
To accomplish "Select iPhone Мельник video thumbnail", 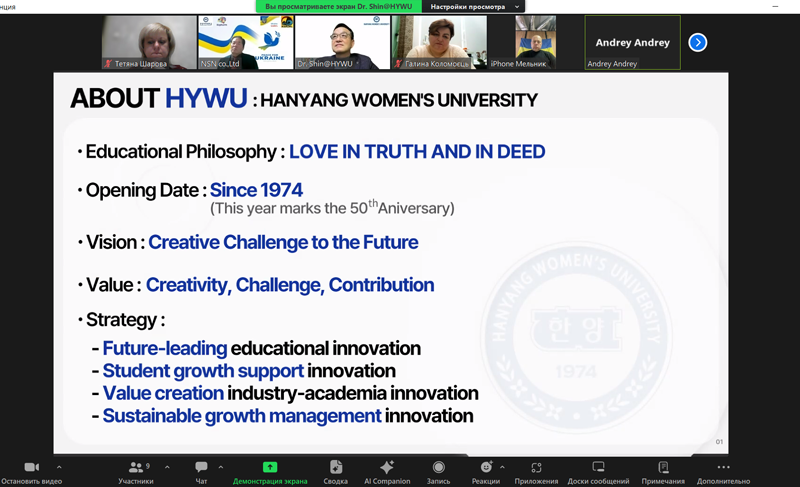I will tap(536, 42).
